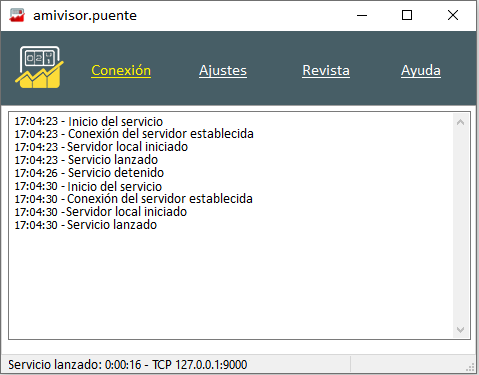Select '17:04:23 - Conexión del servidor establecida' line

(x=134, y=134)
